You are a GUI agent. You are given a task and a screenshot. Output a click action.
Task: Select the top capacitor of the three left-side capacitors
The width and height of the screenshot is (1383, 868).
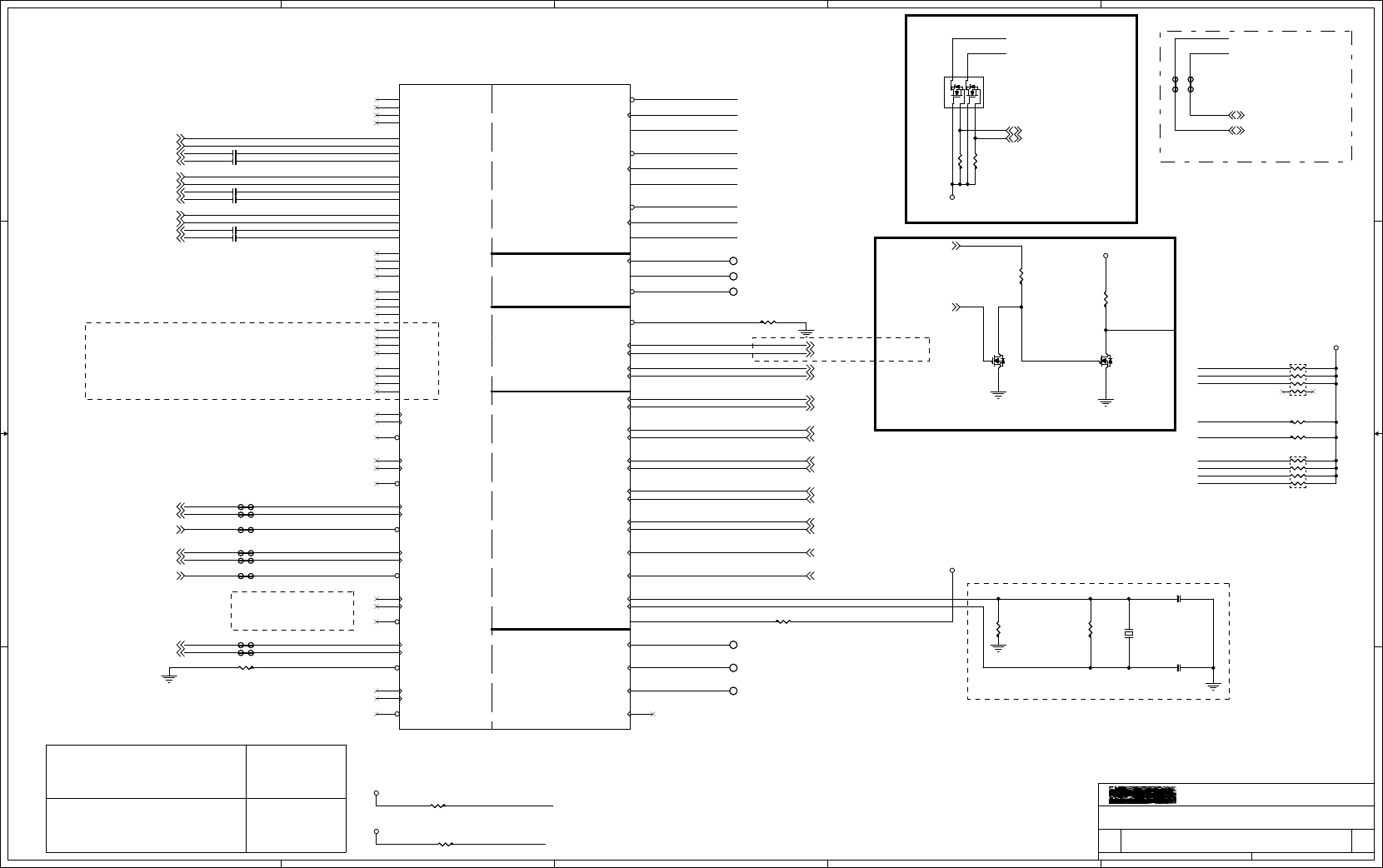pos(235,157)
